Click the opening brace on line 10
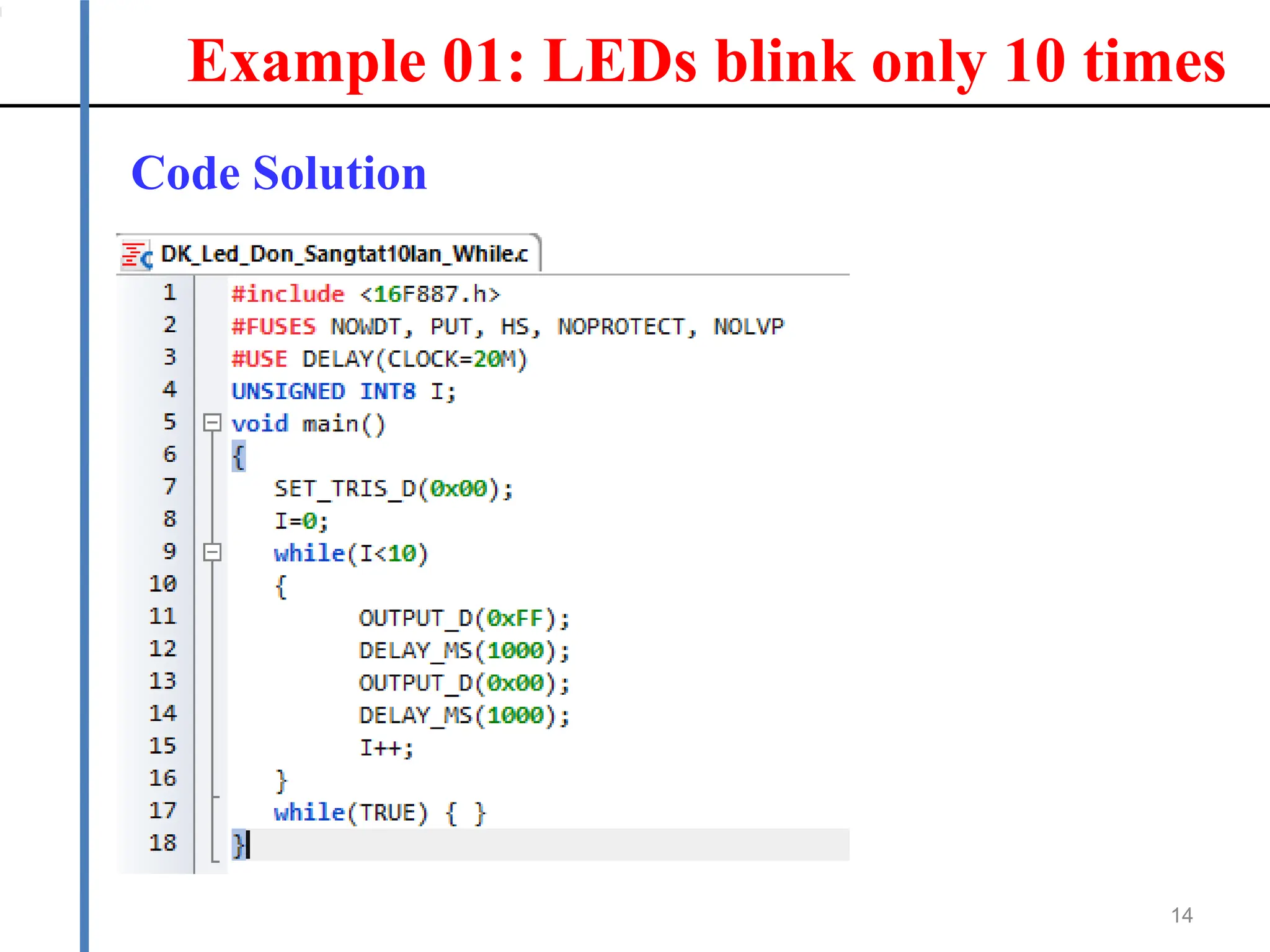The height and width of the screenshot is (952, 1270). click(281, 586)
